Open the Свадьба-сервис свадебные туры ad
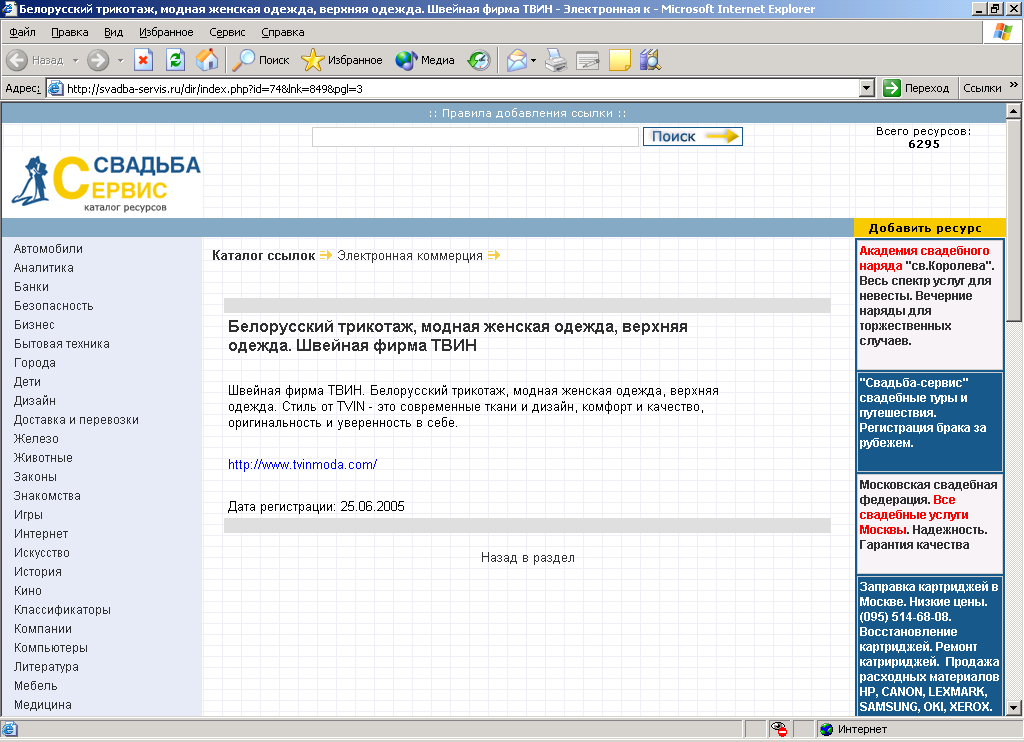Viewport: 1024px width, 742px height. pos(929,421)
